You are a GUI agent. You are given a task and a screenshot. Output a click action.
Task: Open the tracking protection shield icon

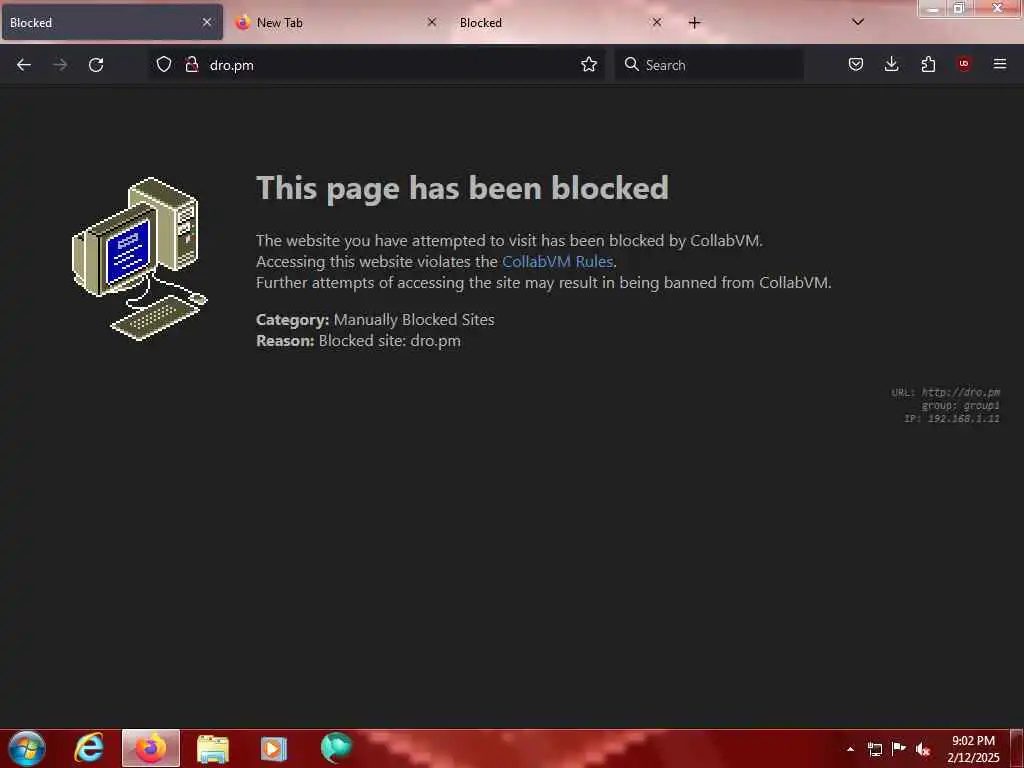(x=163, y=64)
